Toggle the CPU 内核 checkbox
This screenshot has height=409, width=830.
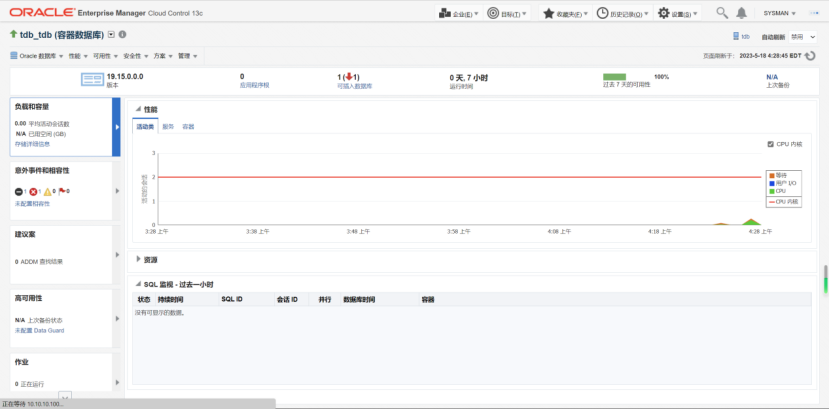click(770, 144)
